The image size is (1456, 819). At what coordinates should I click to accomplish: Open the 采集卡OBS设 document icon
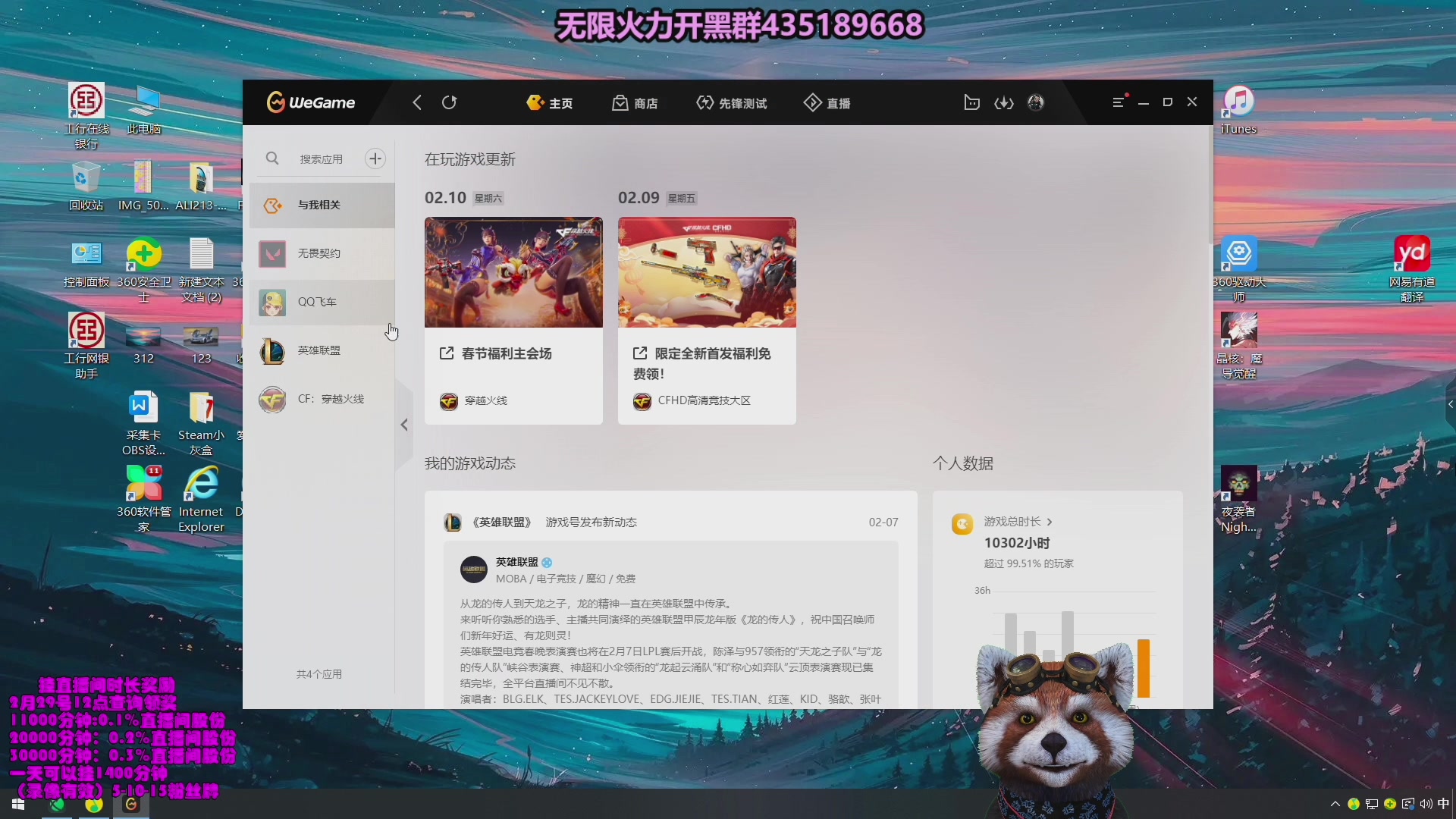click(x=144, y=423)
